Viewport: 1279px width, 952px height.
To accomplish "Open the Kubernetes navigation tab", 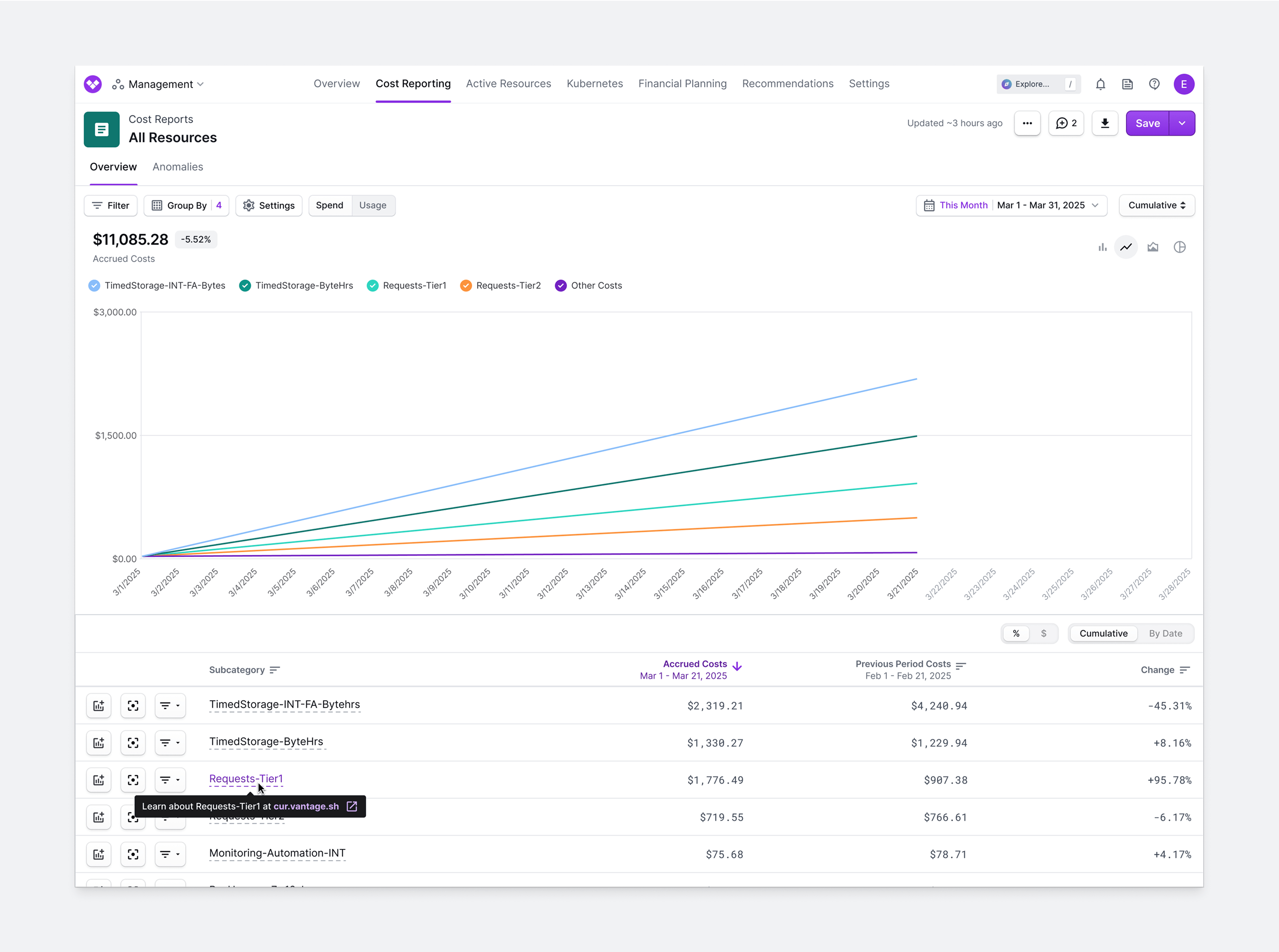I will 595,84.
